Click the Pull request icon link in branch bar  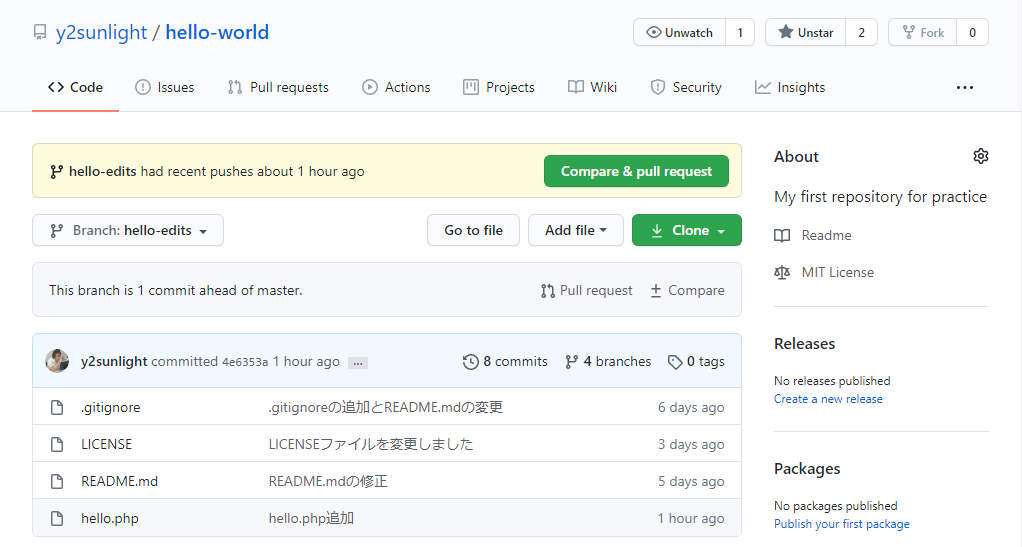coord(587,290)
